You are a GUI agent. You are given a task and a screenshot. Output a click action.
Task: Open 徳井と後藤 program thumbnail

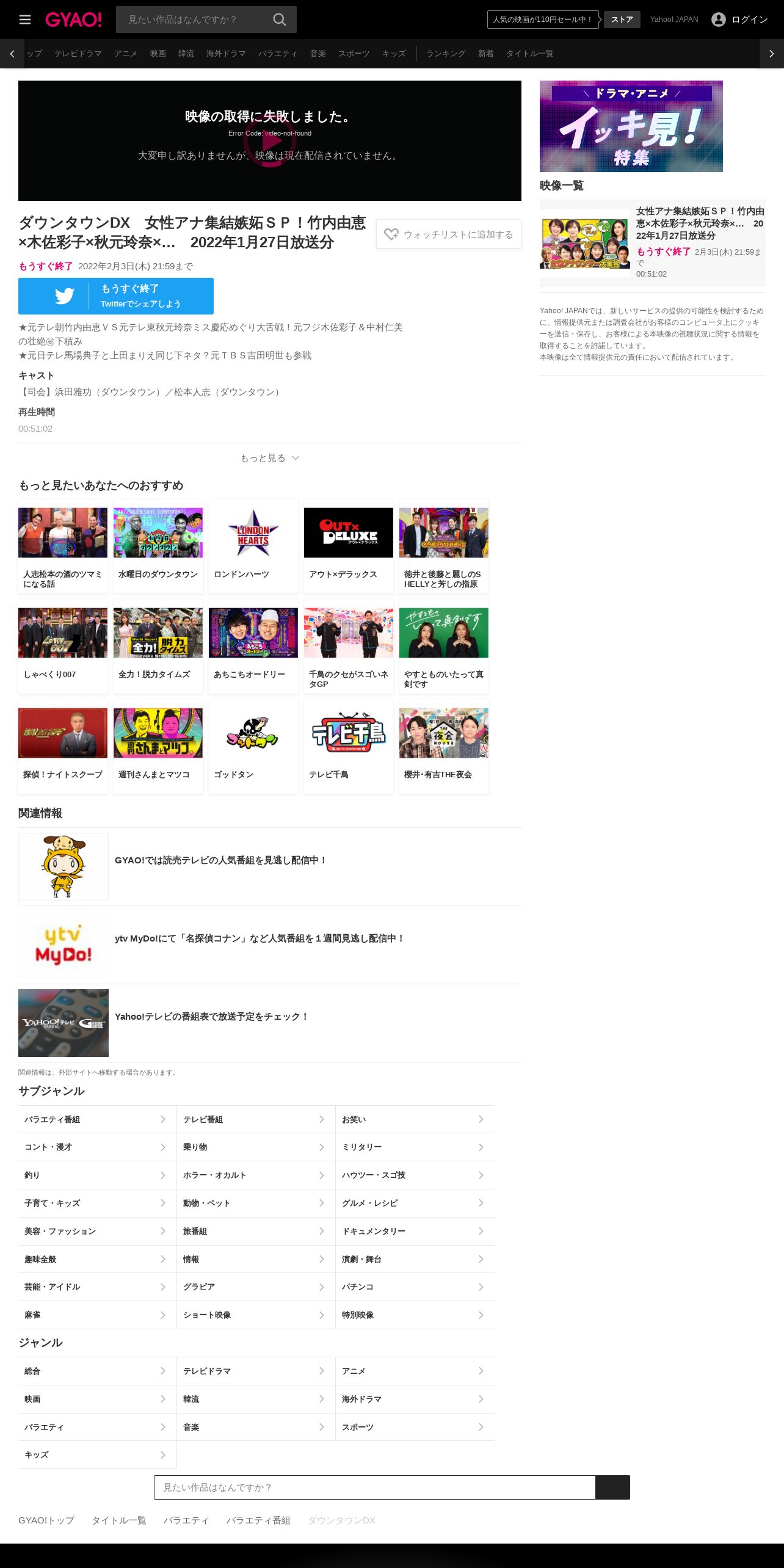pyautogui.click(x=444, y=532)
